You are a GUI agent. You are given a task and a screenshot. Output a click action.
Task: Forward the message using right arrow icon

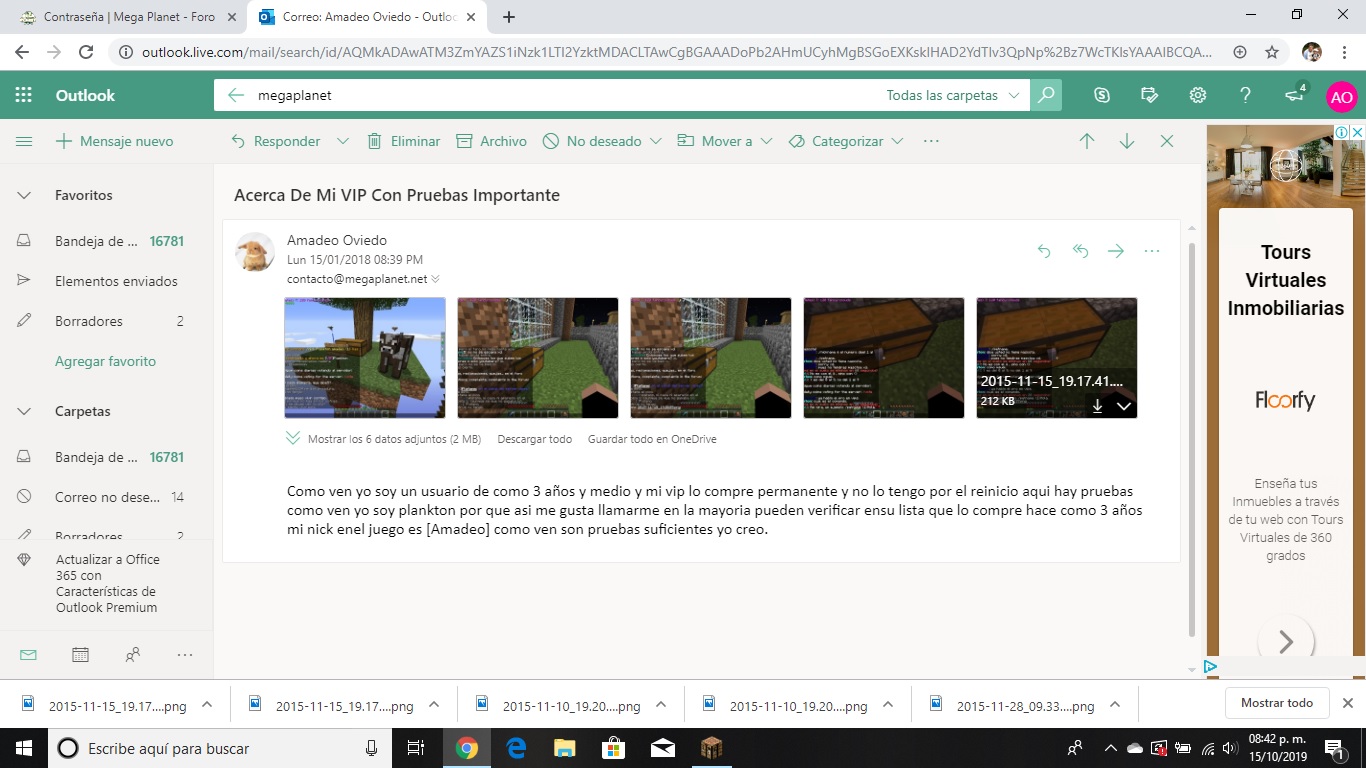coord(1116,251)
